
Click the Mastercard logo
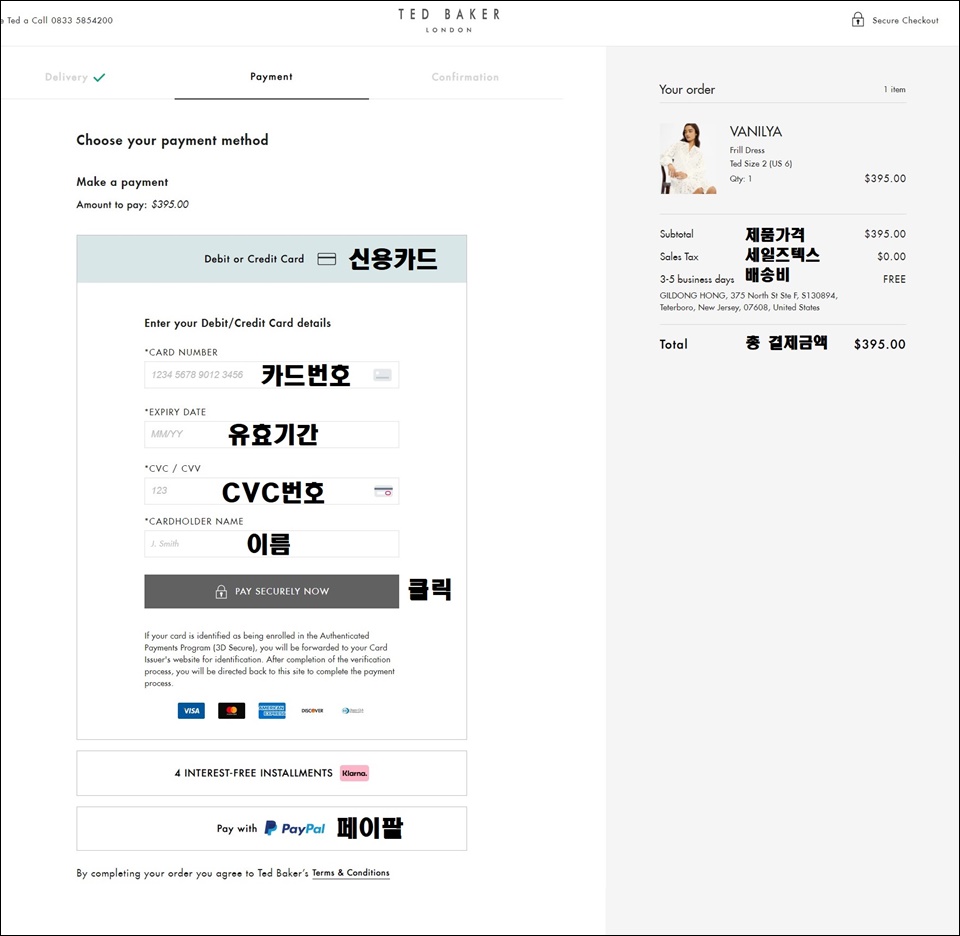point(231,711)
